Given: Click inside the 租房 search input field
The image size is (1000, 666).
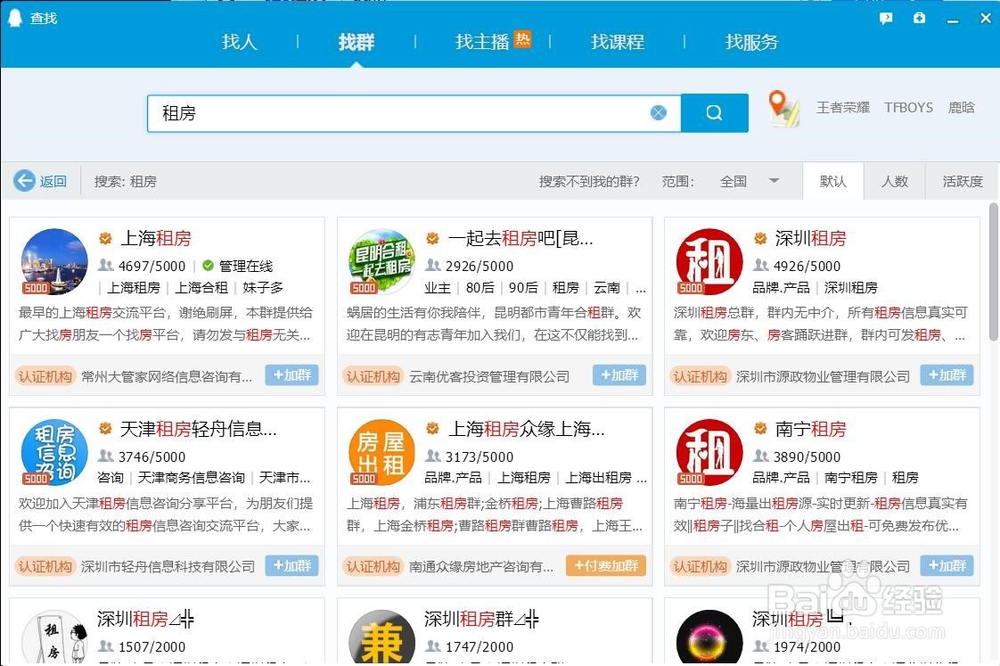Looking at the screenshot, I should click(400, 113).
